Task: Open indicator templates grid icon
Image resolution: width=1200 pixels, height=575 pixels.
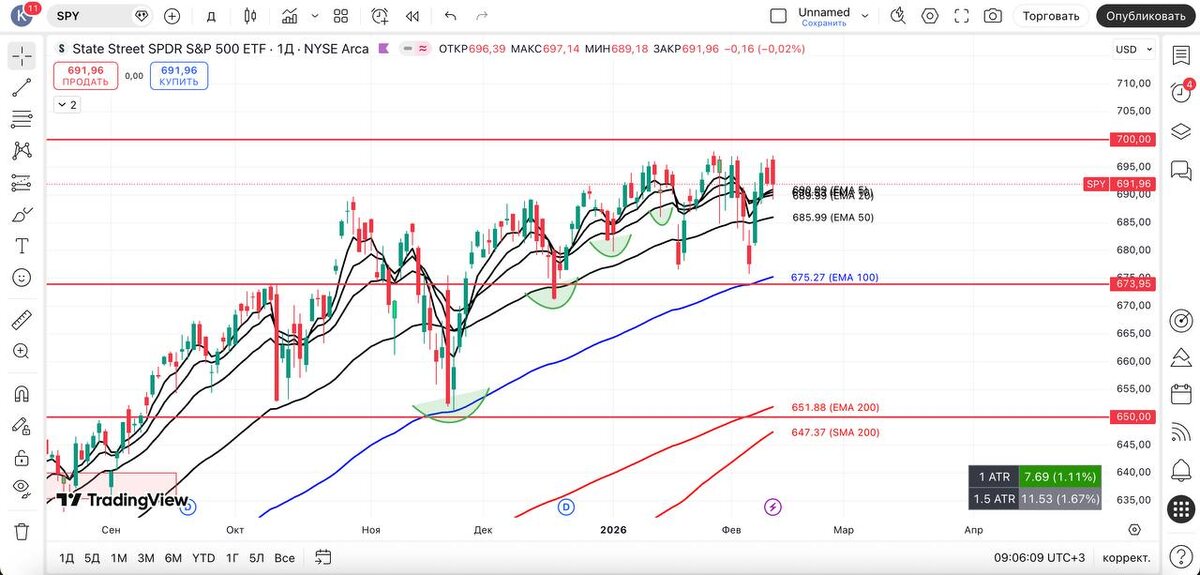Action: click(341, 16)
